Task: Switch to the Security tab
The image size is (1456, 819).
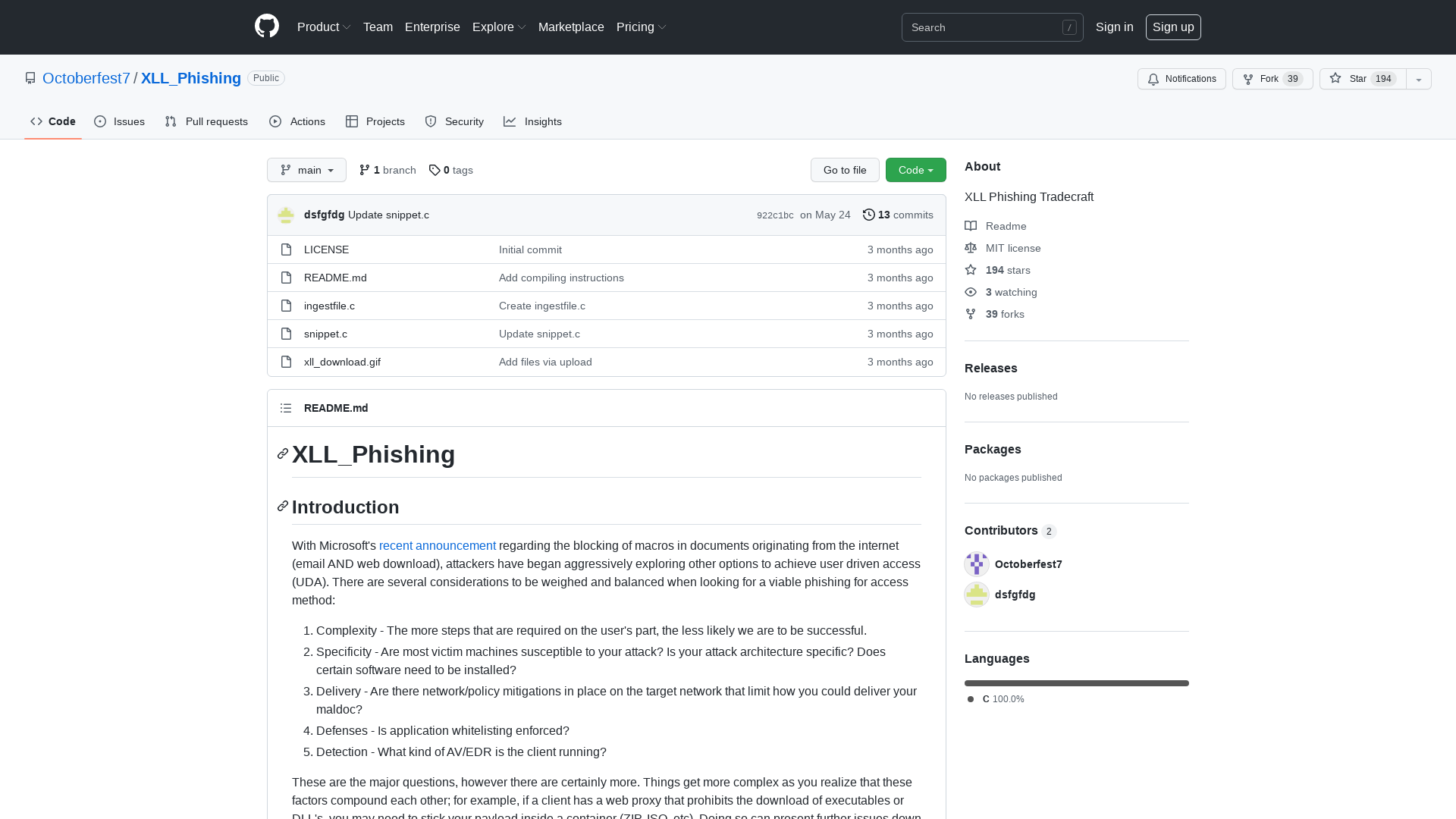Action: pos(454,121)
